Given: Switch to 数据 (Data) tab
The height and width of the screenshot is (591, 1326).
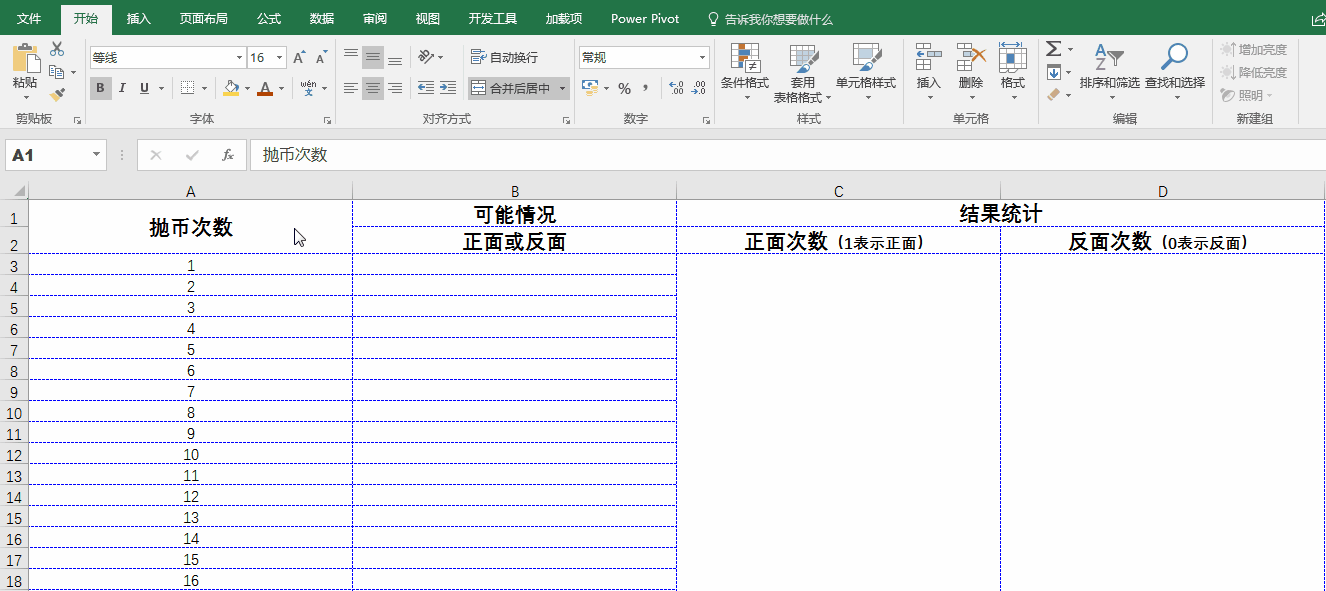Looking at the screenshot, I should pos(322,19).
